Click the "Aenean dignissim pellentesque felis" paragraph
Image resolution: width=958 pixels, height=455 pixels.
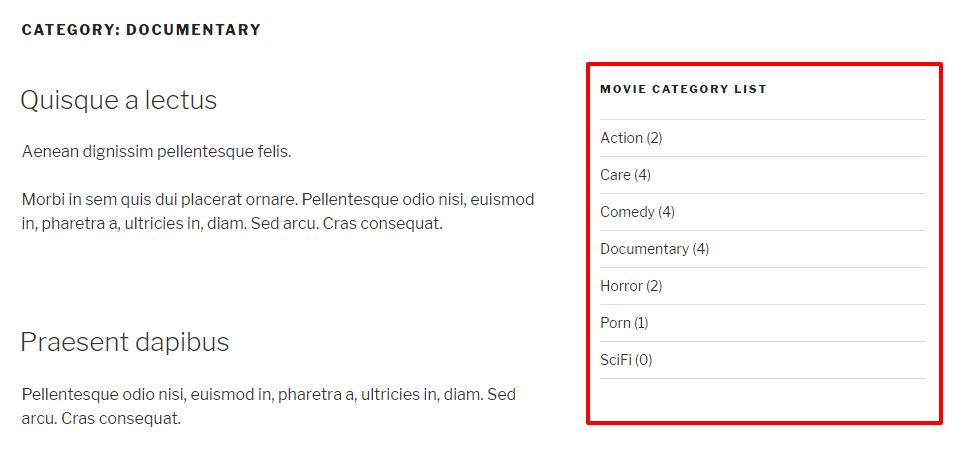[x=156, y=152]
